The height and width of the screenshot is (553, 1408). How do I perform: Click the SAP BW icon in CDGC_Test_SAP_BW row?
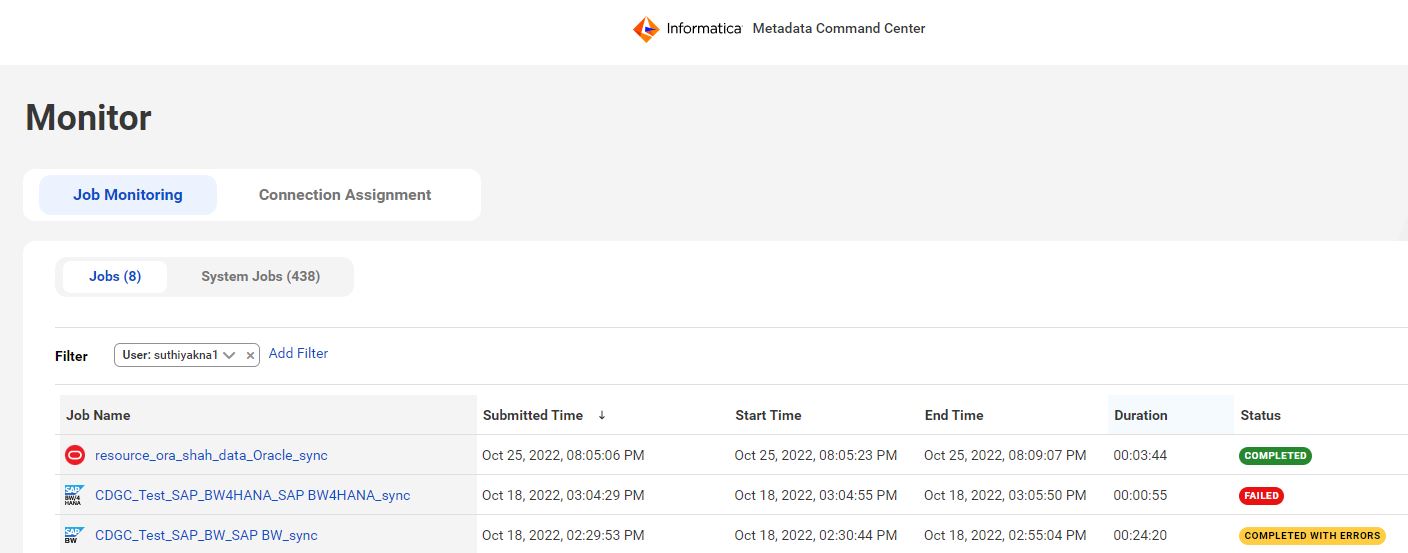pyautogui.click(x=74, y=535)
